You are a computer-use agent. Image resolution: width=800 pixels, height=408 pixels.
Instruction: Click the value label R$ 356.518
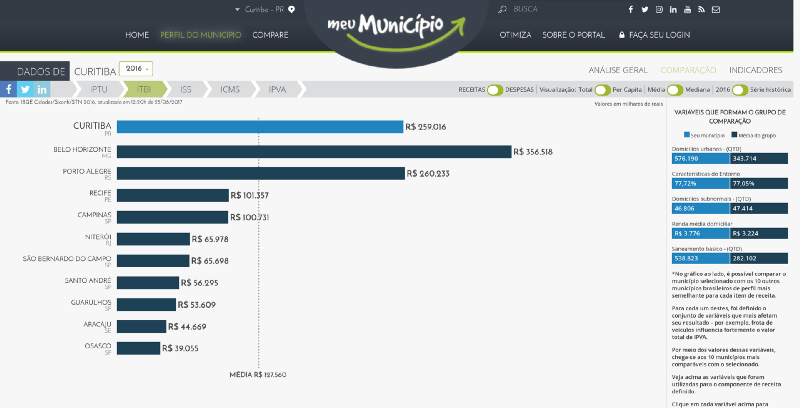533,152
